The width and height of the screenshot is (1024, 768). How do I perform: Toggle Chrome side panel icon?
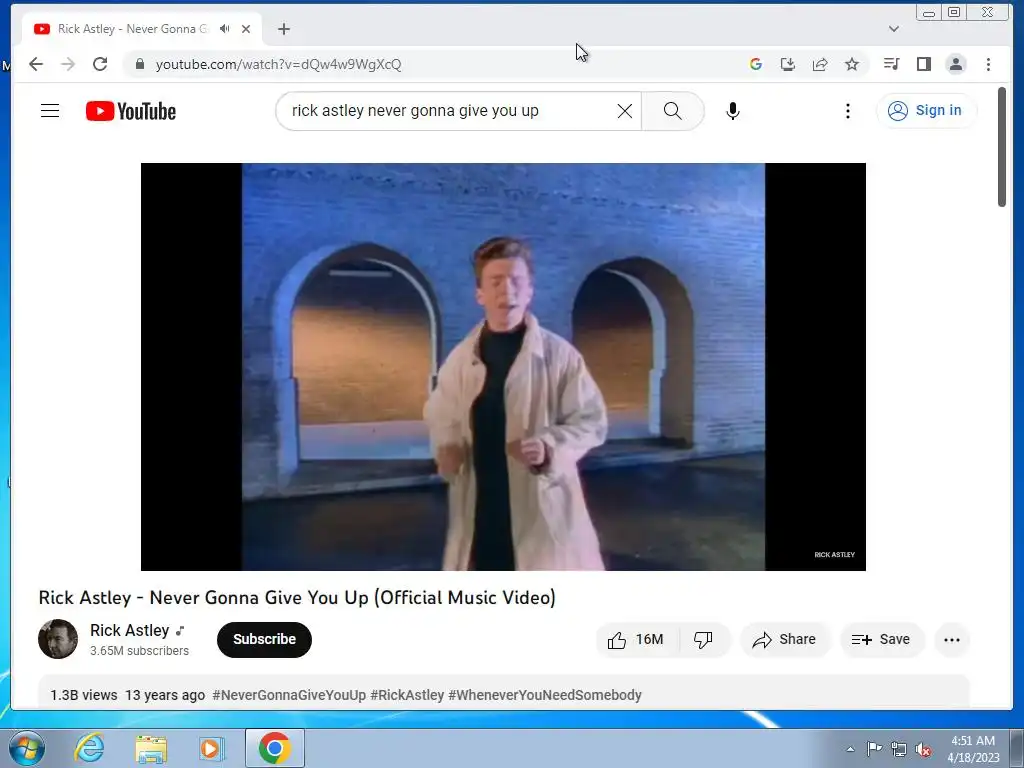pyautogui.click(x=923, y=64)
